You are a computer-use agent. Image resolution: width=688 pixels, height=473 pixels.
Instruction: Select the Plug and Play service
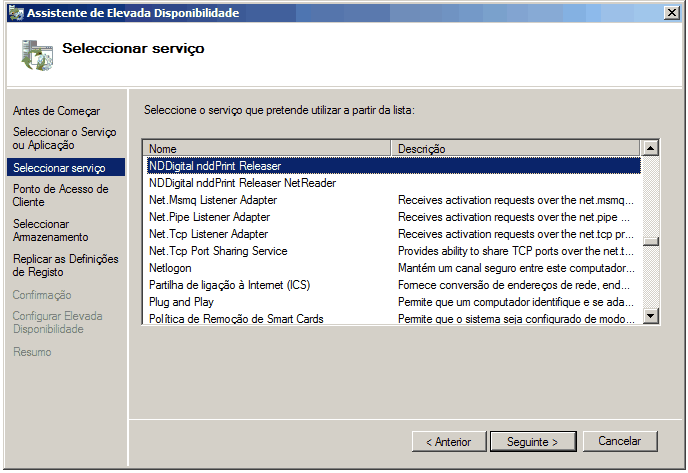click(x=183, y=302)
